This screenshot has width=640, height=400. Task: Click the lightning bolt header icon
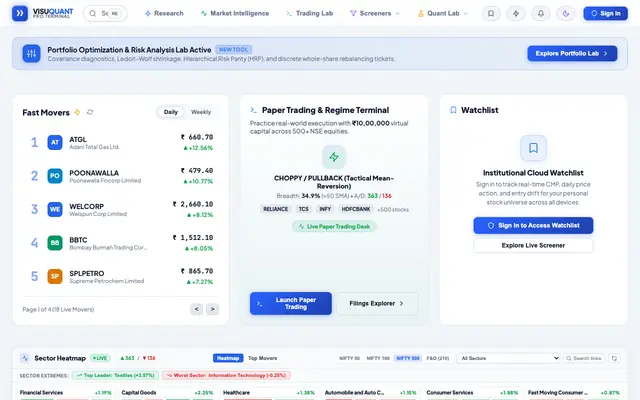tap(516, 13)
